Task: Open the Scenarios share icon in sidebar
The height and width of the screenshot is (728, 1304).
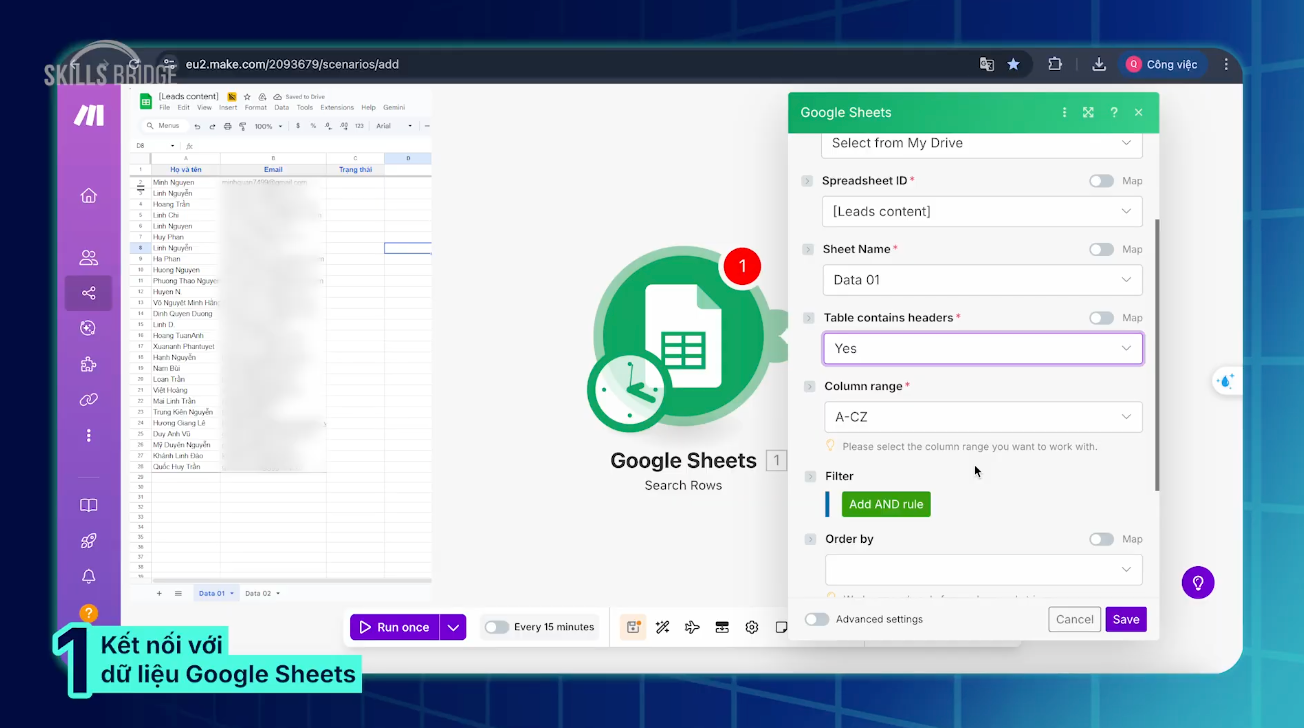Action: (x=88, y=293)
